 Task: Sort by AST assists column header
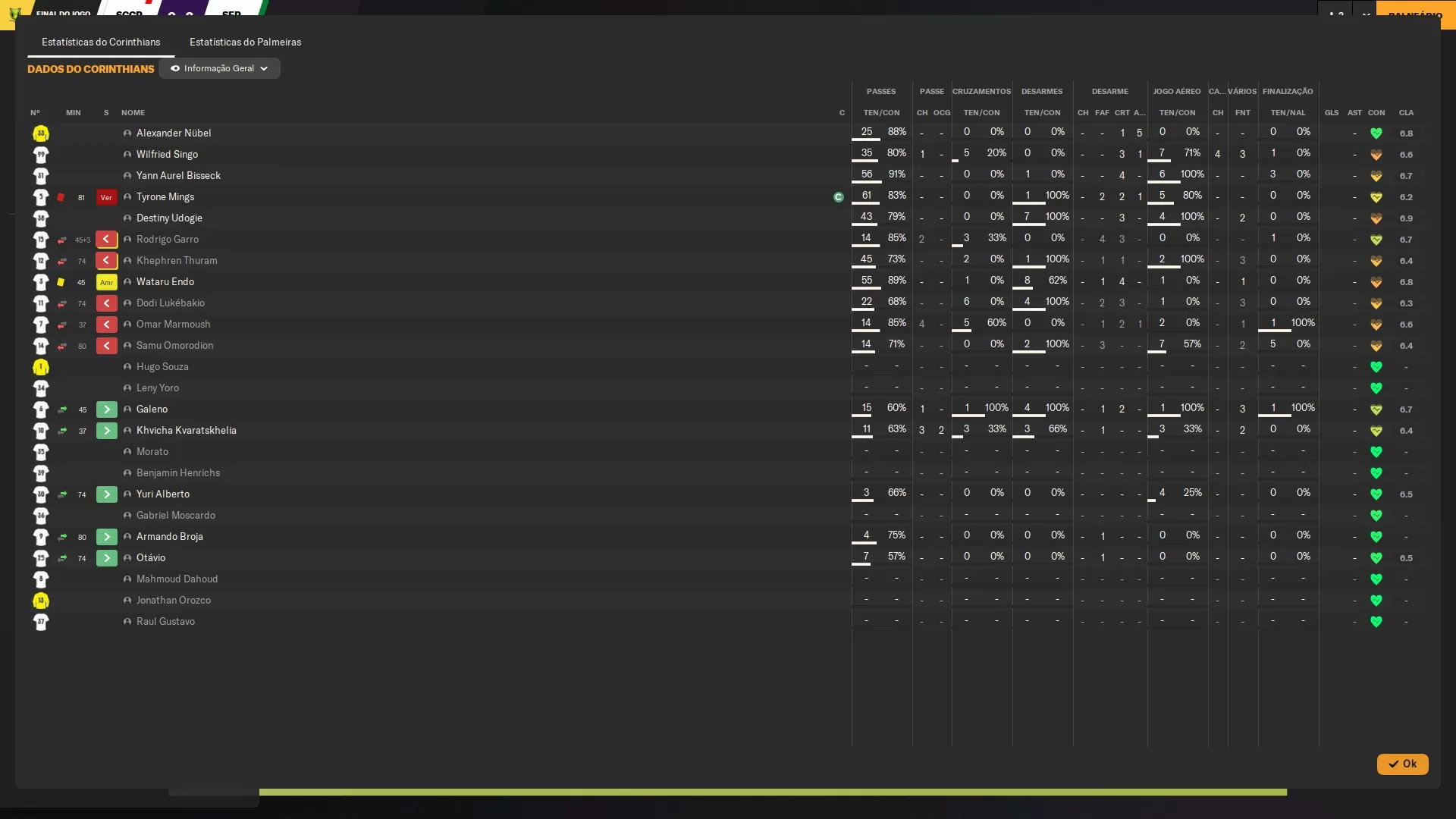[x=1354, y=113]
